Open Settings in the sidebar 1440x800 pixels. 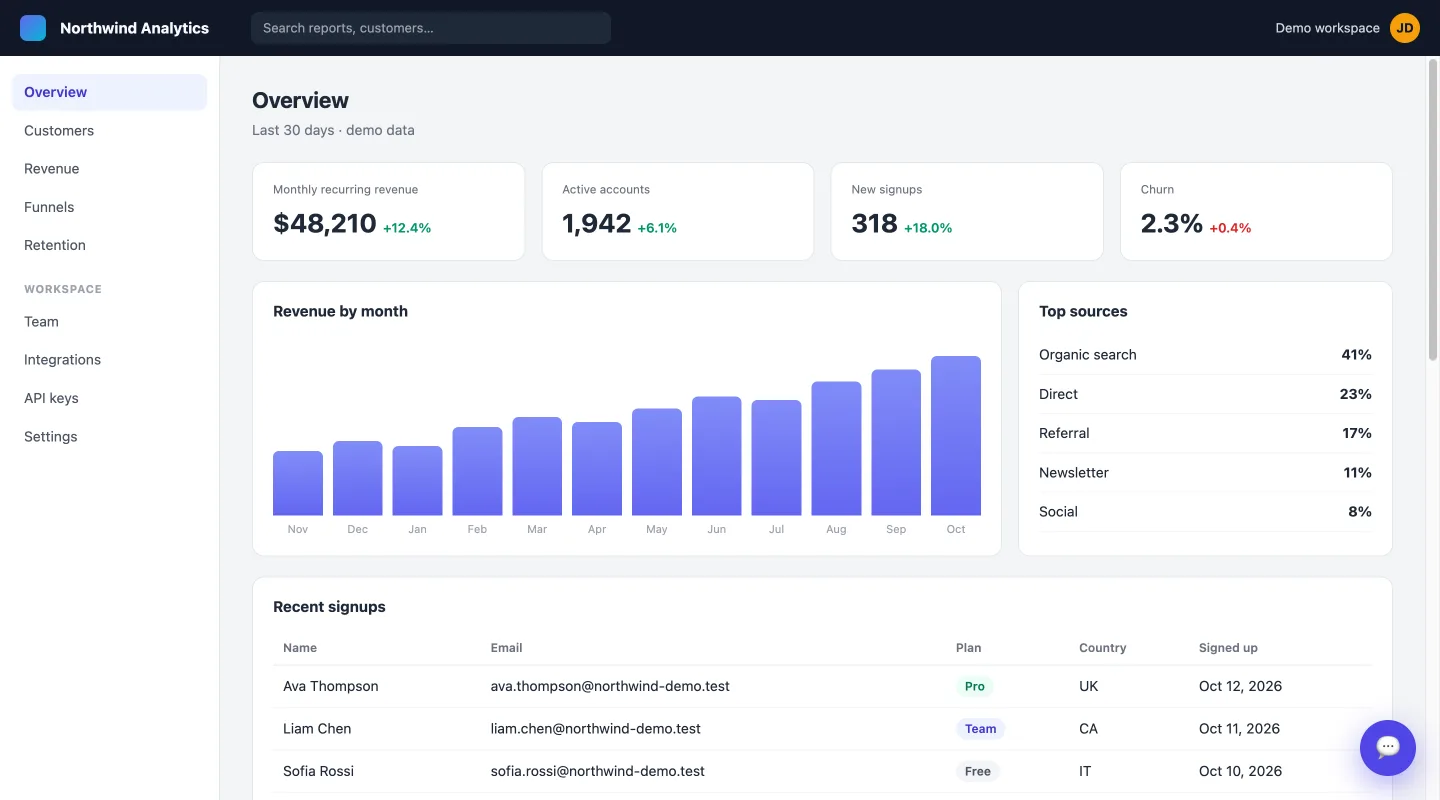110,437
